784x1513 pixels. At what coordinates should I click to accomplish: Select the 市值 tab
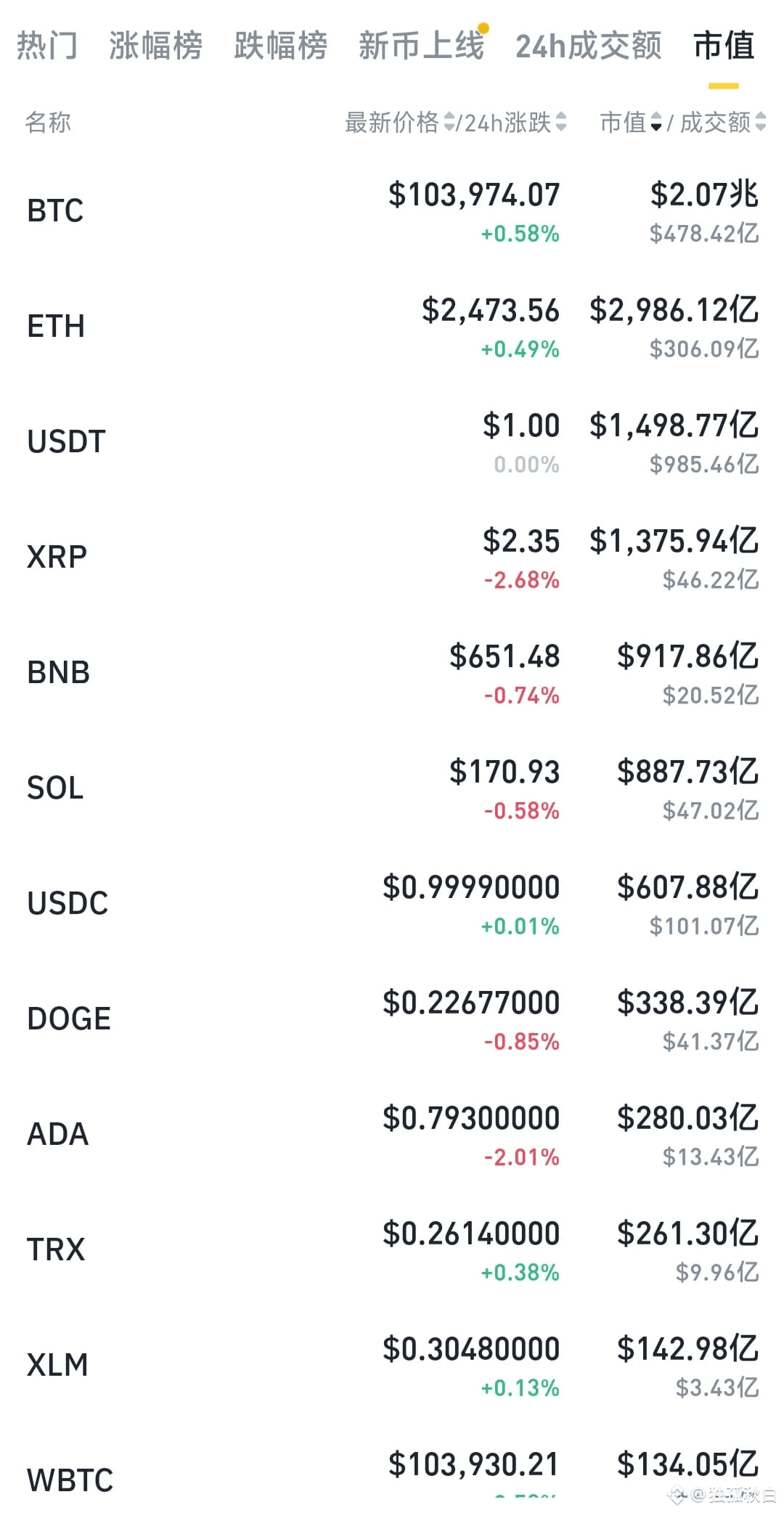pyautogui.click(x=724, y=46)
